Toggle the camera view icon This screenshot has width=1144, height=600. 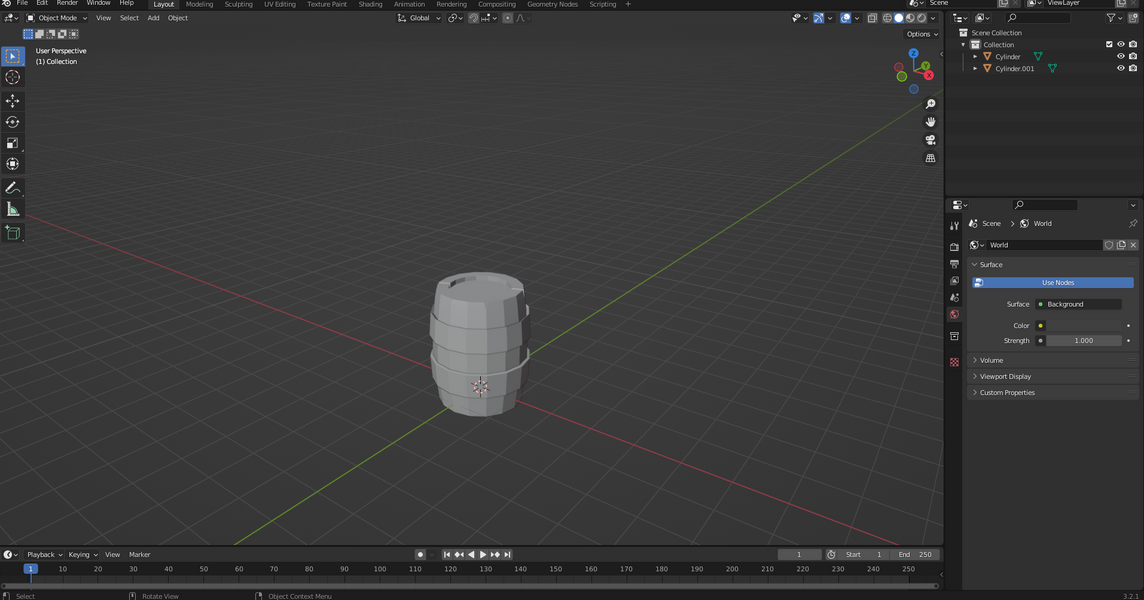(930, 140)
